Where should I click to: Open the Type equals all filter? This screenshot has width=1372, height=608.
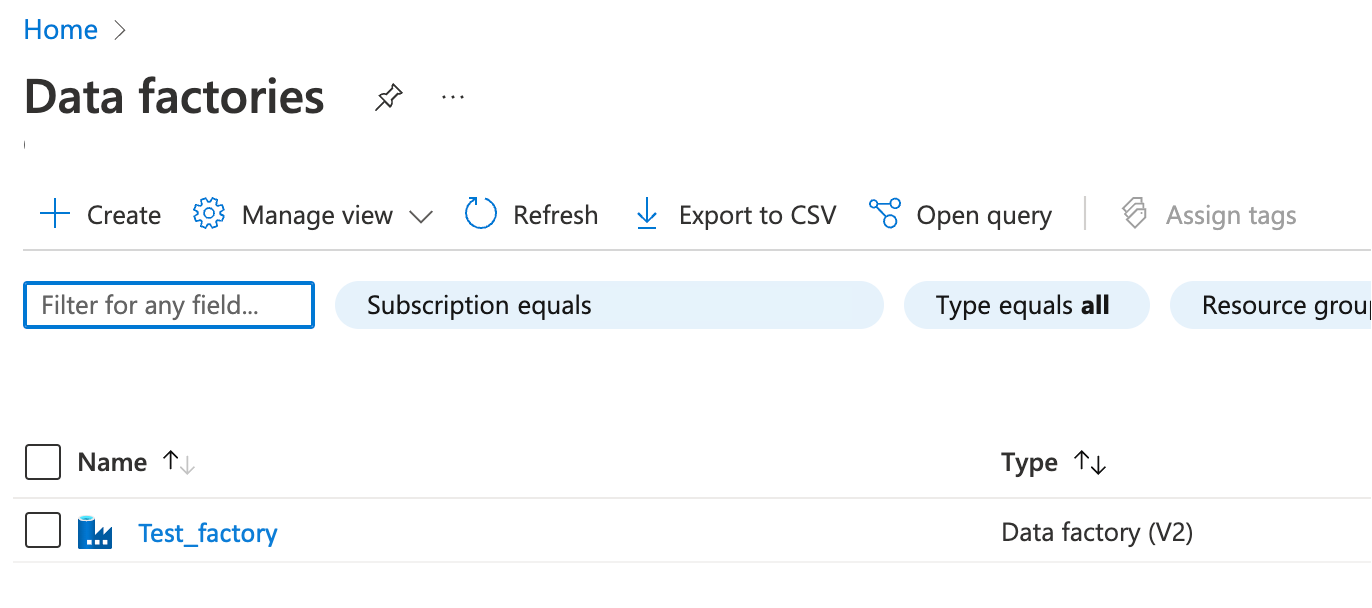click(x=1027, y=305)
